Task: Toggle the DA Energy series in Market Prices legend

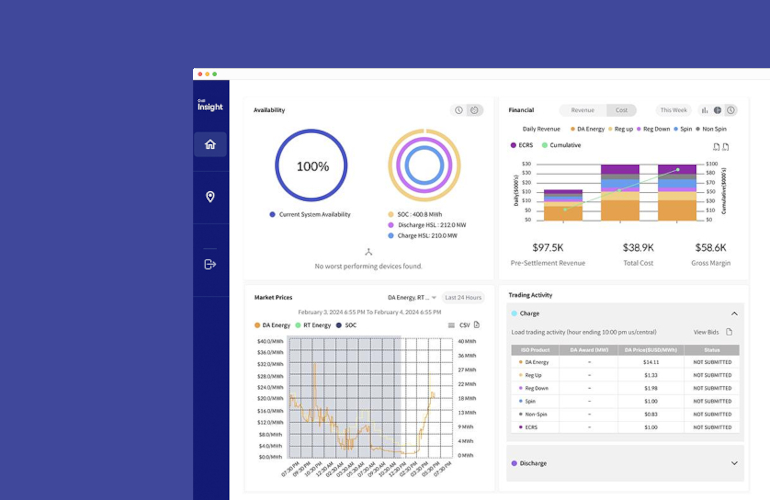Action: coord(272,325)
